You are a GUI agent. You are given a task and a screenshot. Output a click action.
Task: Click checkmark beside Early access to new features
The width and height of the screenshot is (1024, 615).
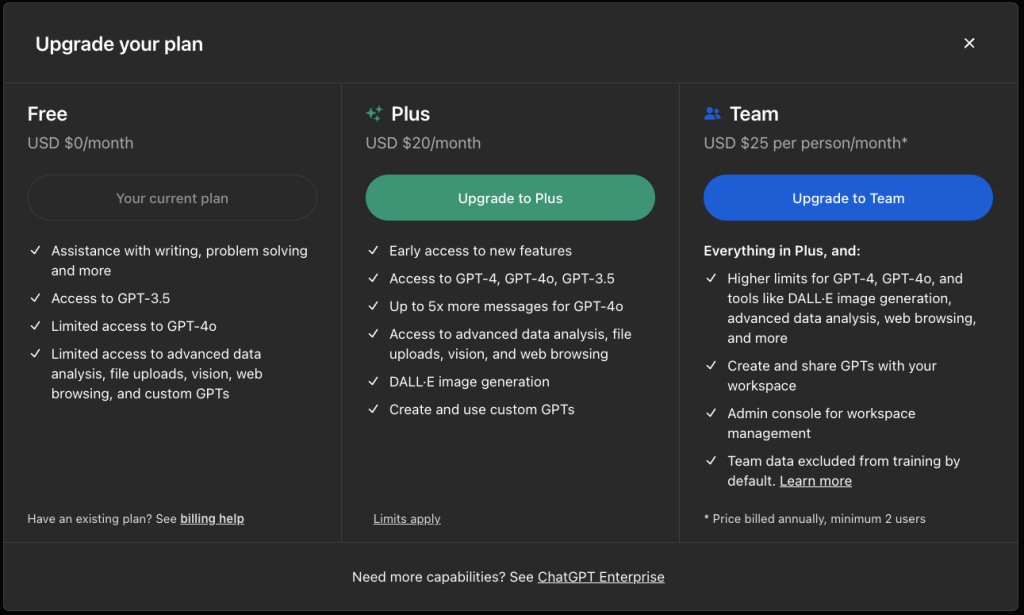(x=373, y=251)
